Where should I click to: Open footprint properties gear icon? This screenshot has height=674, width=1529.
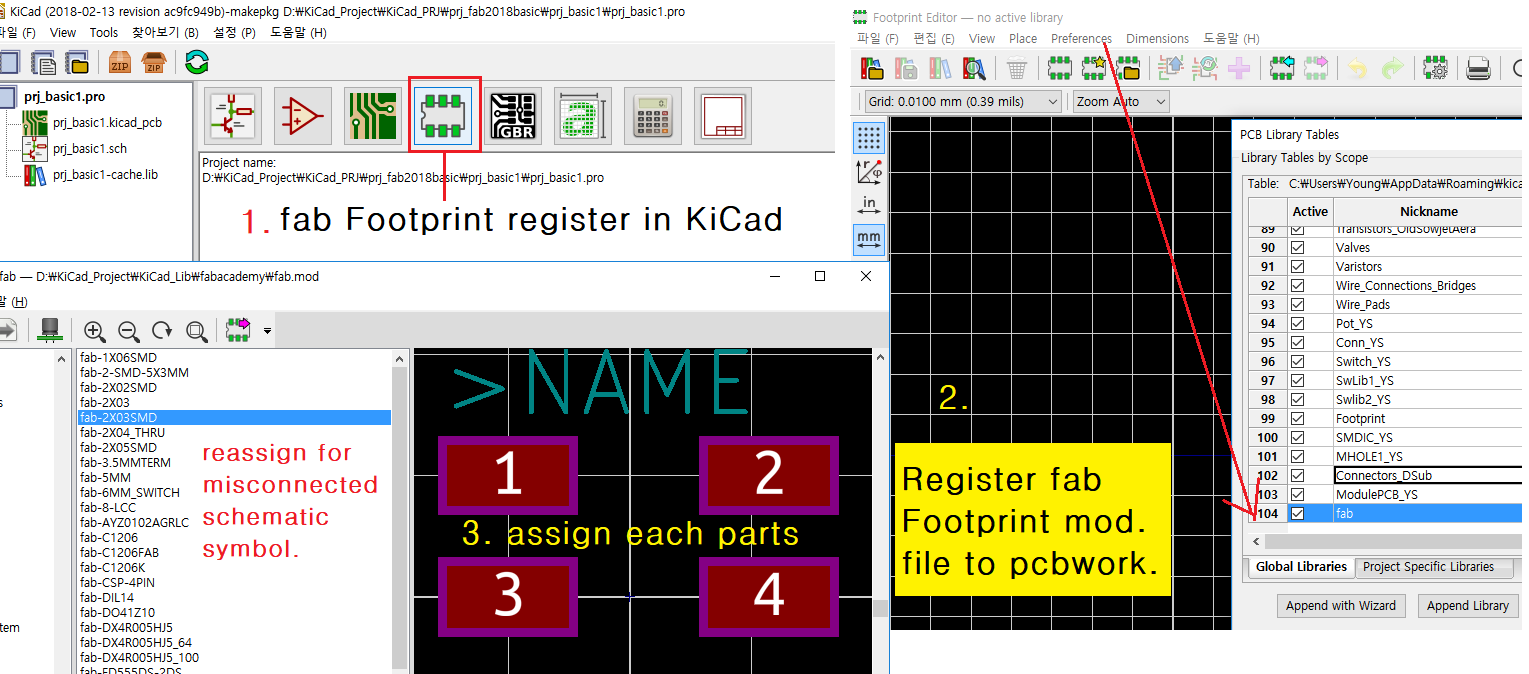(1436, 68)
